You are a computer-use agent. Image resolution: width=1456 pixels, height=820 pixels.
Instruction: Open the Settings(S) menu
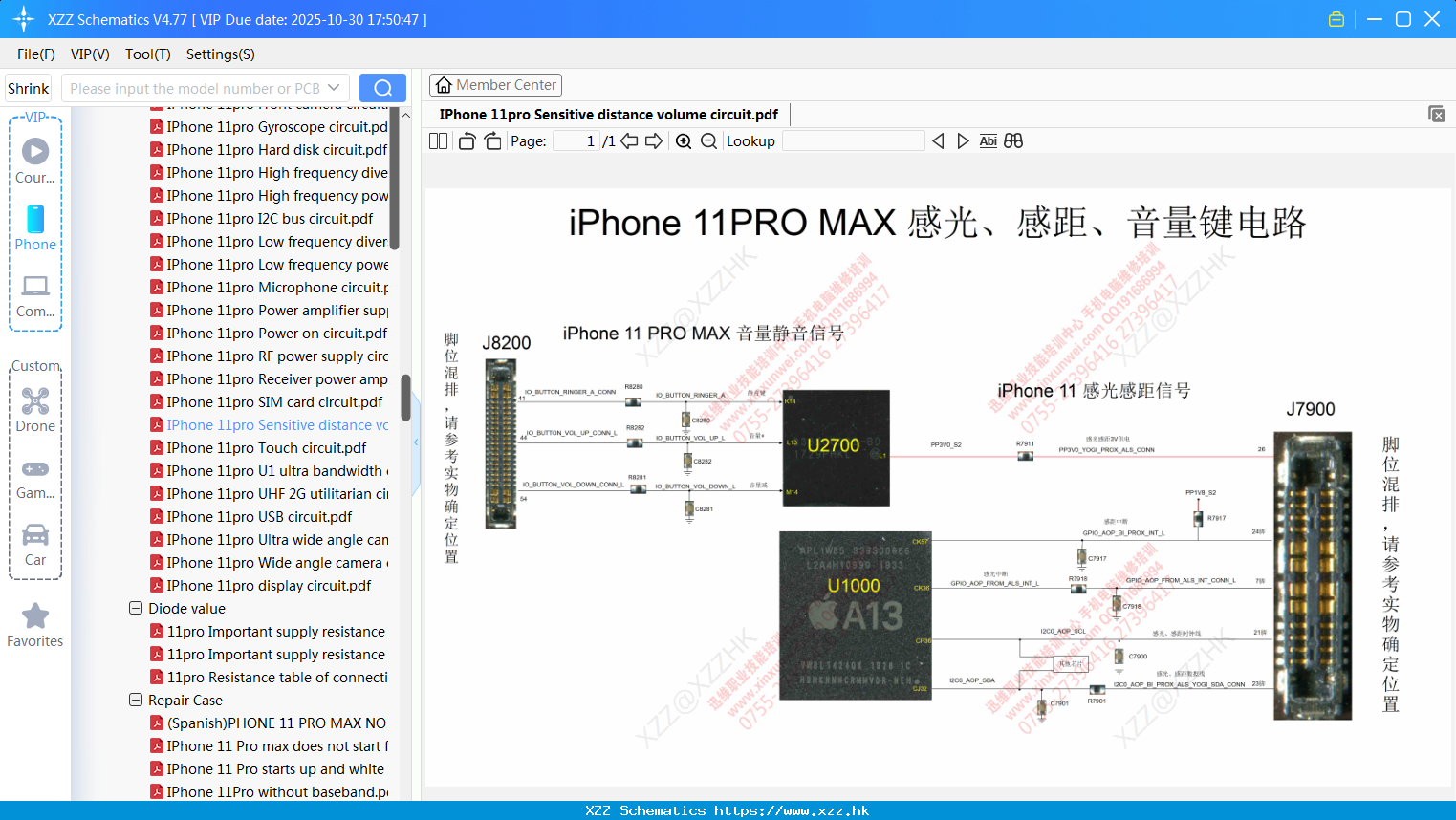[221, 54]
